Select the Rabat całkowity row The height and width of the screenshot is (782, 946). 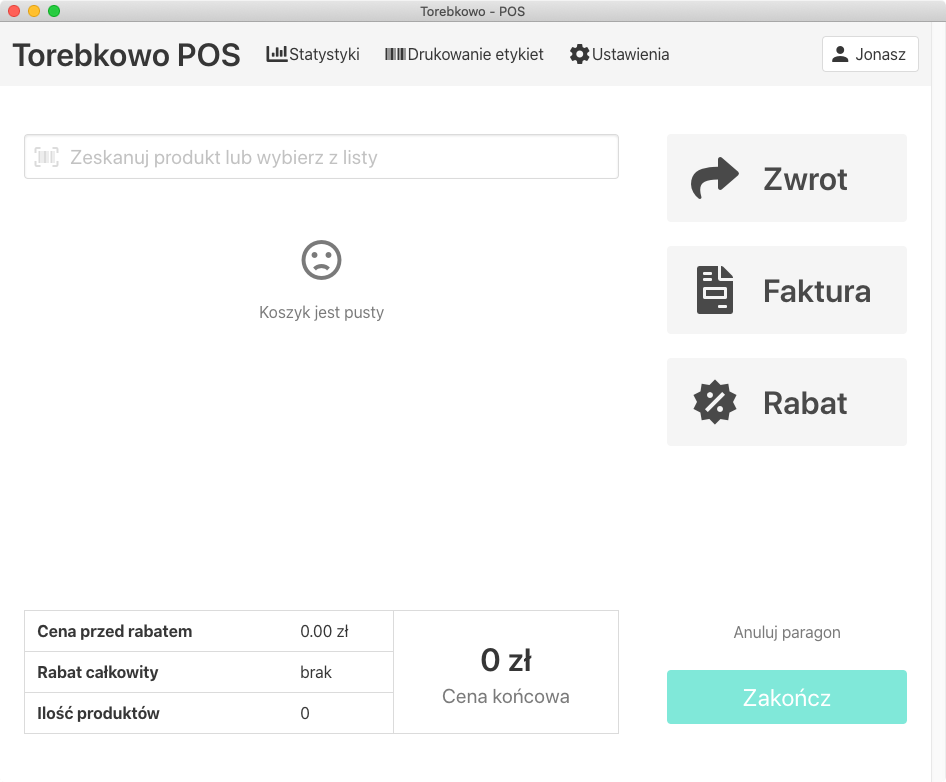(209, 672)
